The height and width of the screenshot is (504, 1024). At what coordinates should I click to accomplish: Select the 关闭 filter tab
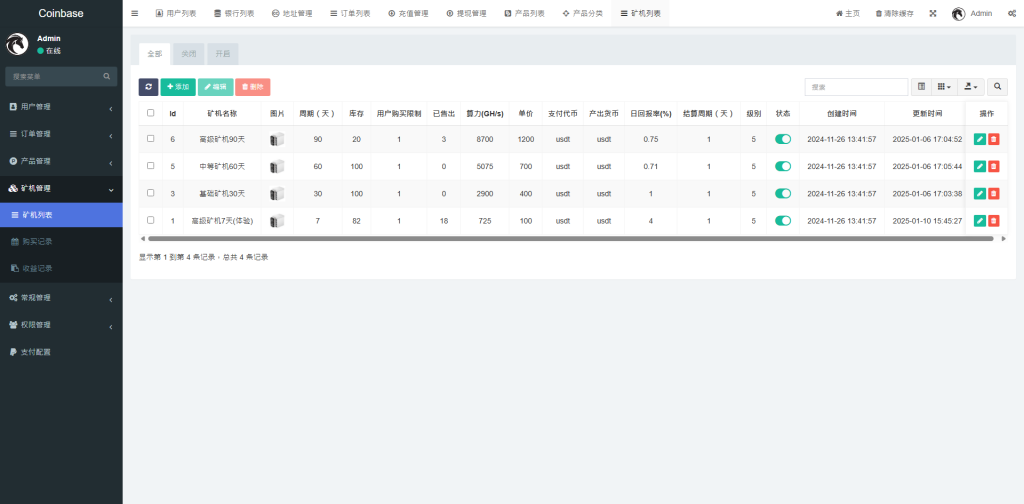click(x=189, y=54)
